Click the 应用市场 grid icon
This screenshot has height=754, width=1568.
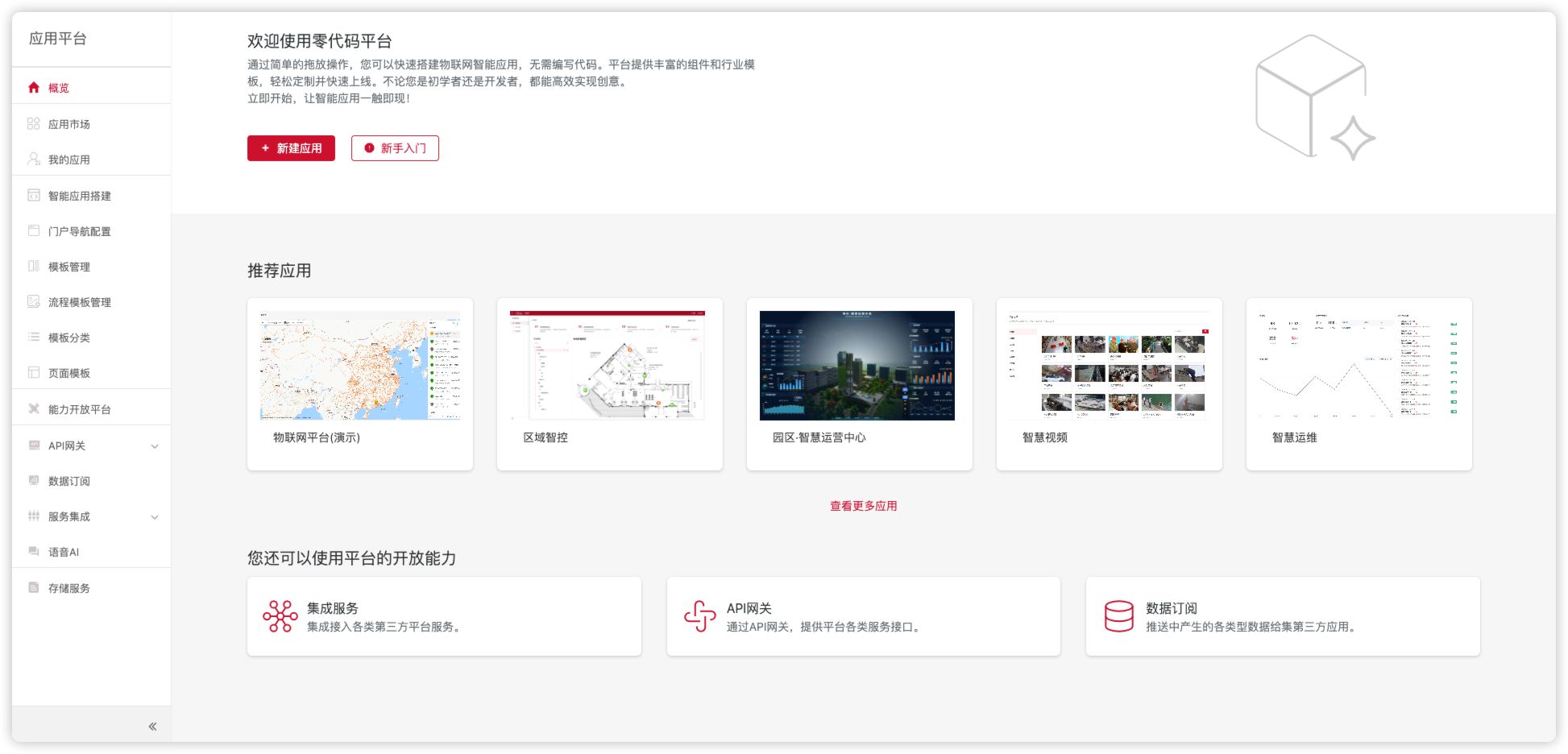(34, 124)
